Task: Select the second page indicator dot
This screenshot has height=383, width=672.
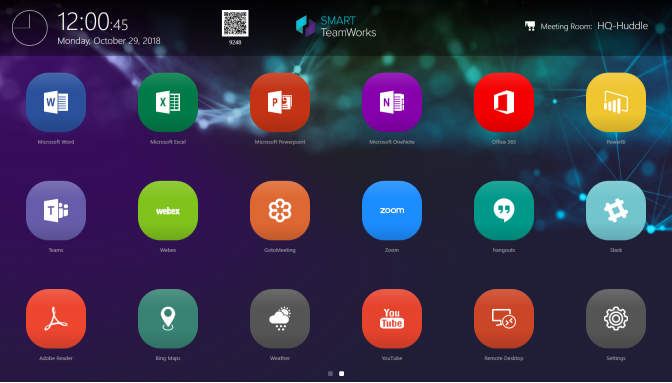Action: pyautogui.click(x=342, y=374)
